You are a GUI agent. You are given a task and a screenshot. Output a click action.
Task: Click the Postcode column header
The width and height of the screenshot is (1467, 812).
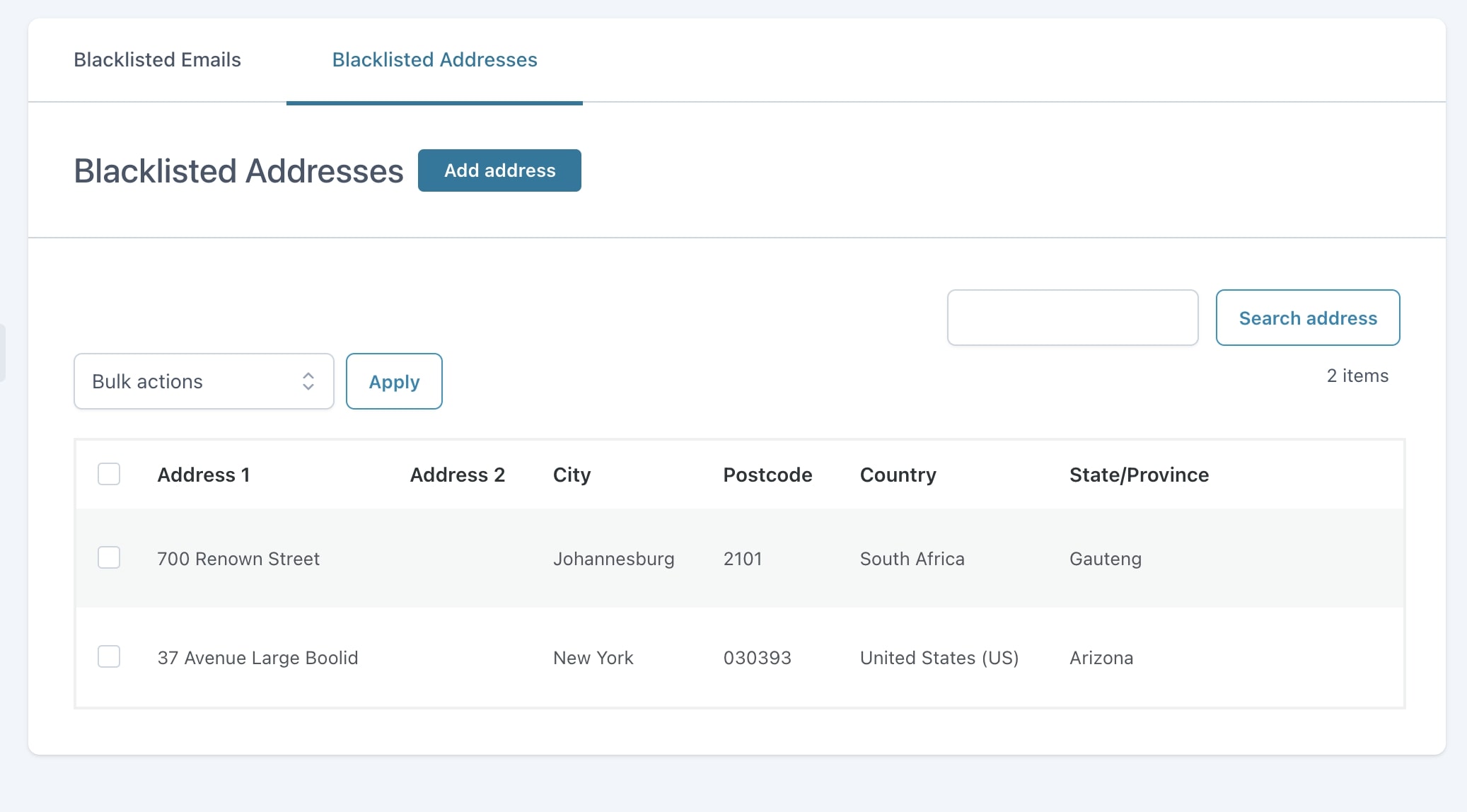(x=767, y=475)
